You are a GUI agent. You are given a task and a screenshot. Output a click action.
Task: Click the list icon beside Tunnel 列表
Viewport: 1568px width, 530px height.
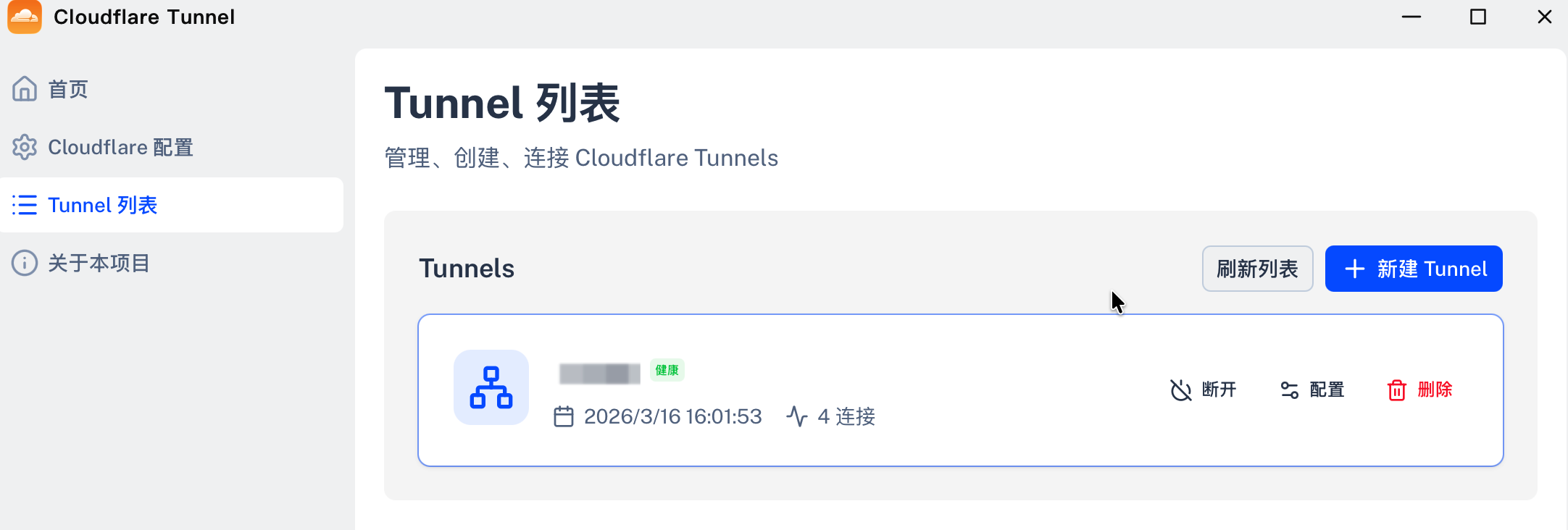[25, 205]
